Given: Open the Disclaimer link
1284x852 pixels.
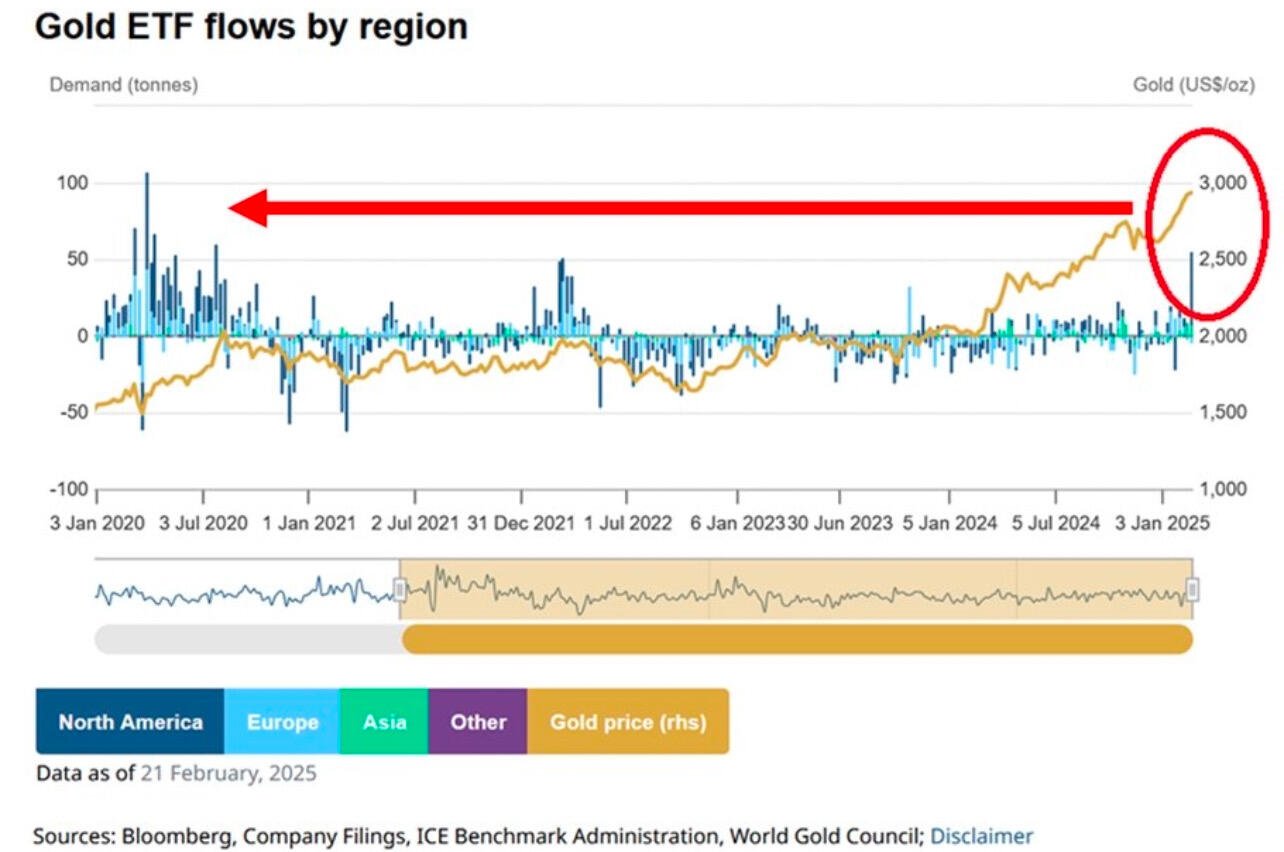Looking at the screenshot, I should click(x=981, y=835).
